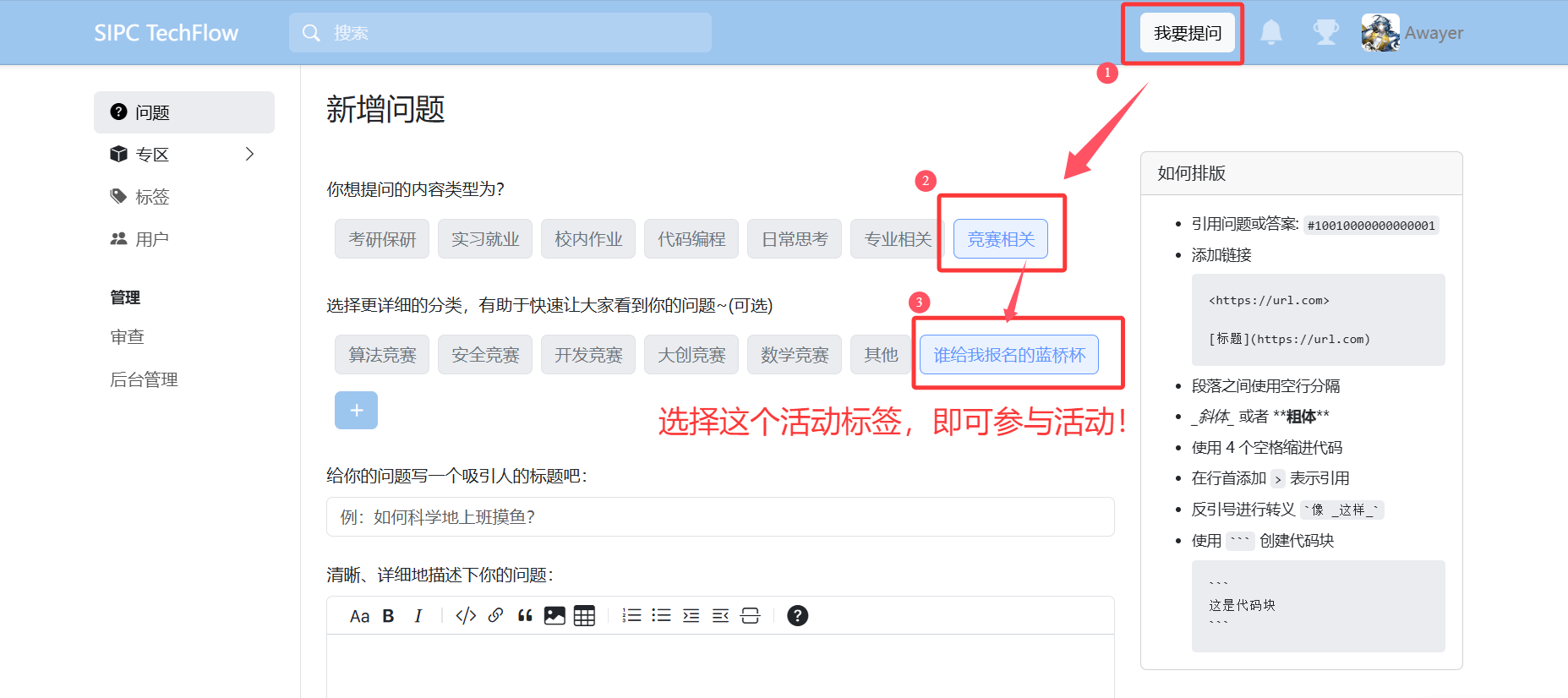The height and width of the screenshot is (698, 1568).
Task: Click the Awayer username
Action: [x=1434, y=33]
